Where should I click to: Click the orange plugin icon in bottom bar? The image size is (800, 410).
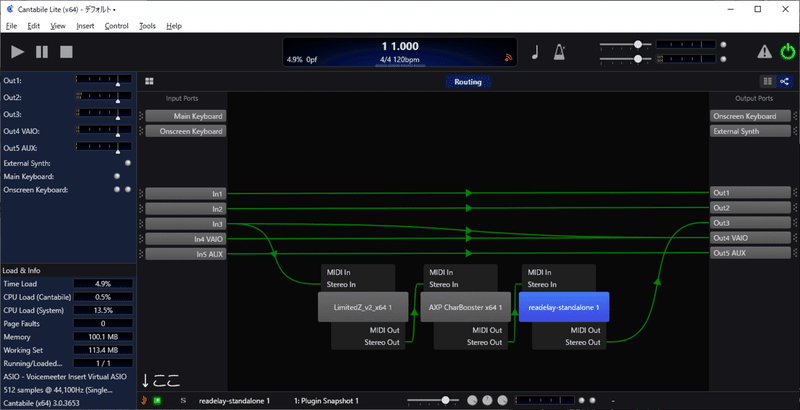point(144,401)
